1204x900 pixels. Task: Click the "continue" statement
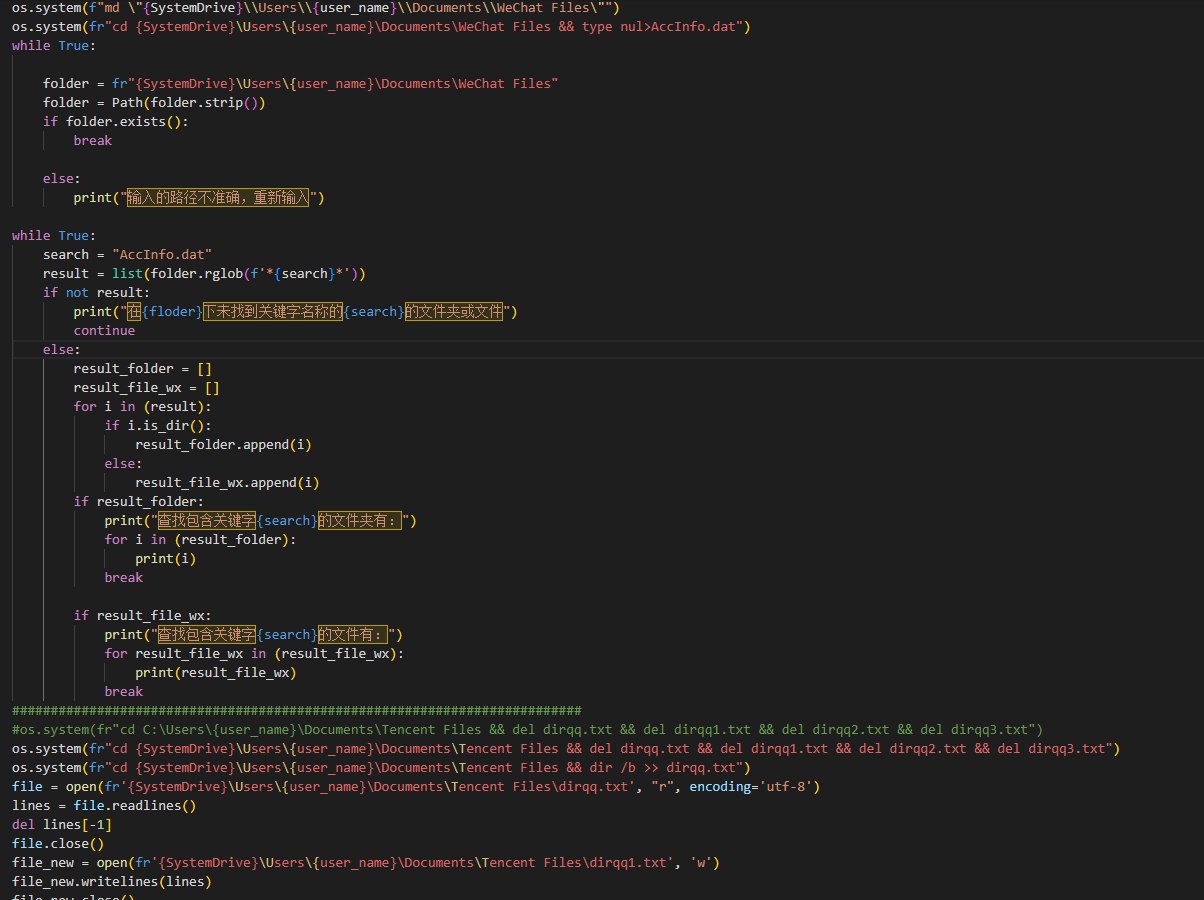tap(104, 330)
